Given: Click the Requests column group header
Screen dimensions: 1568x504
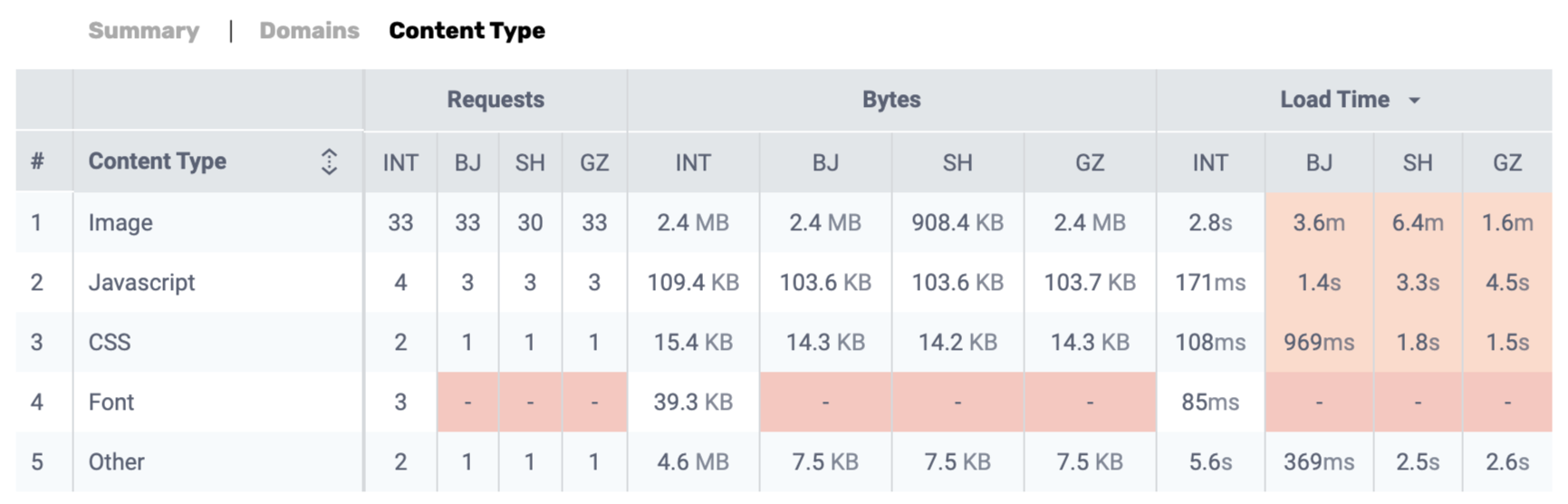Looking at the screenshot, I should tap(495, 100).
